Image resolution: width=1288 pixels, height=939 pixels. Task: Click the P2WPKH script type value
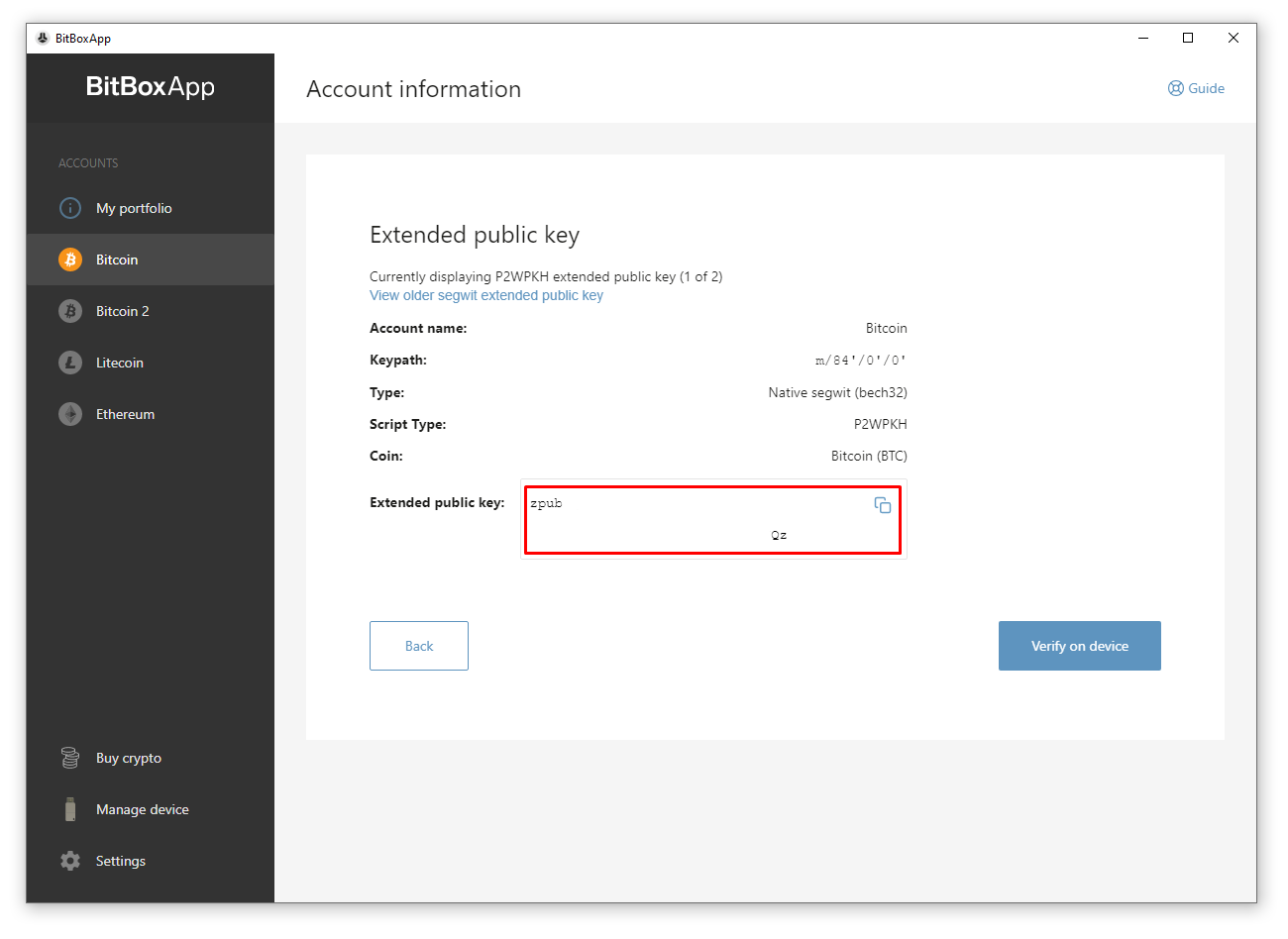[881, 424]
